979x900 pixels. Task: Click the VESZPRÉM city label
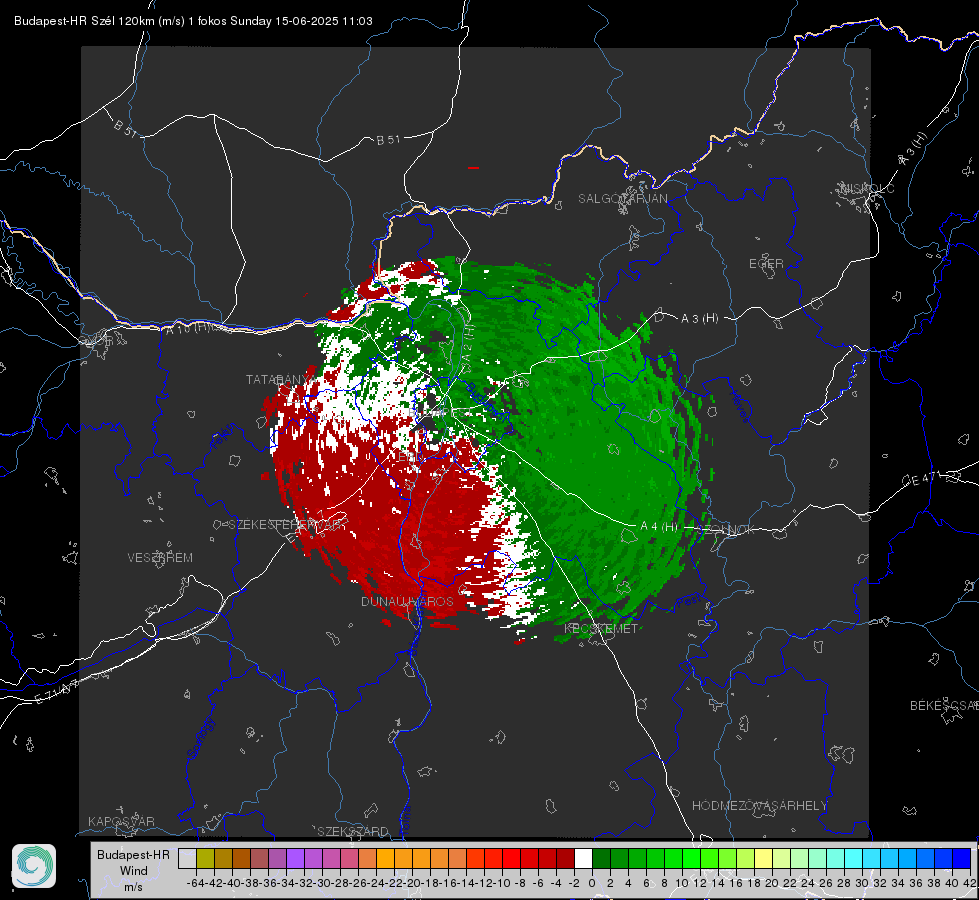[160, 558]
